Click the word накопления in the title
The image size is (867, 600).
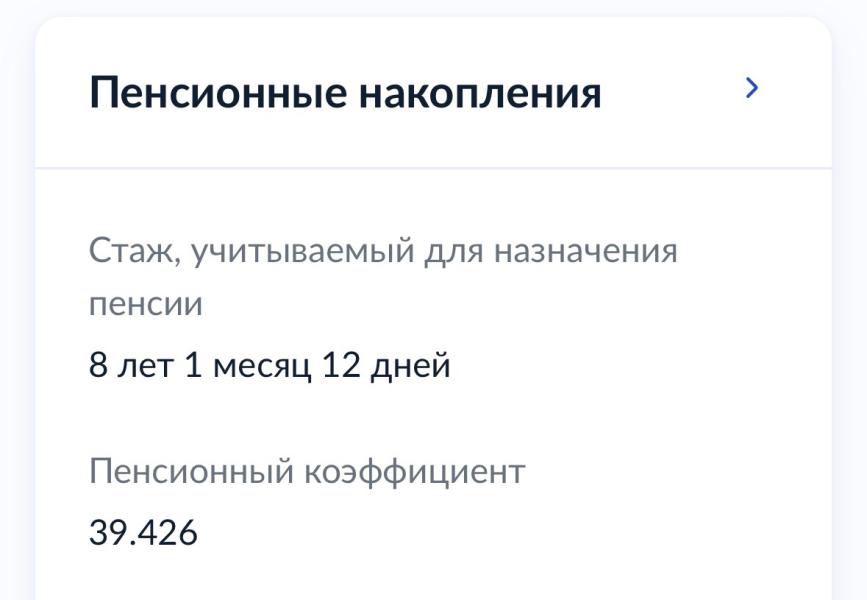coord(480,93)
